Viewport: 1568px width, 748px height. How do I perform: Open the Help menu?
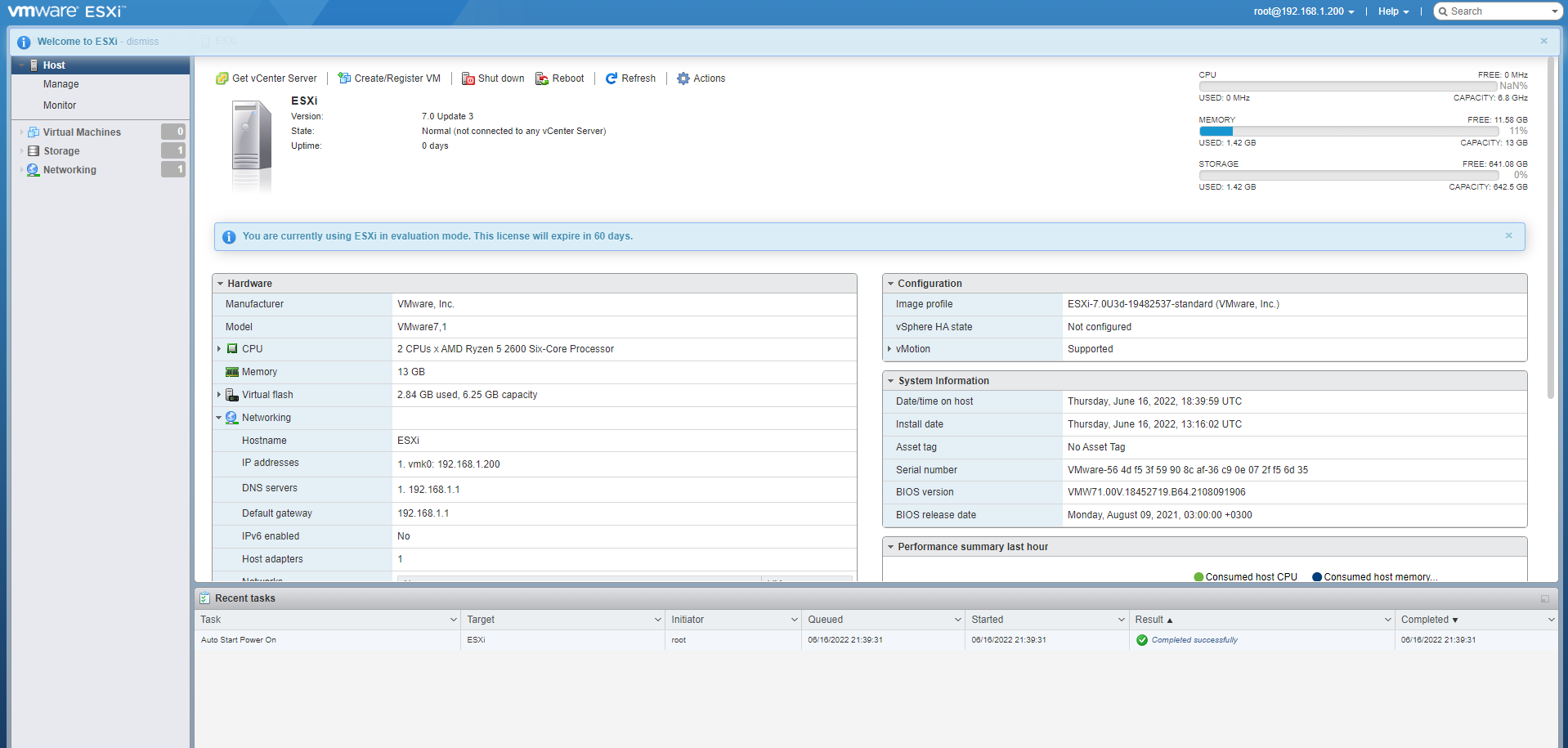click(x=1393, y=11)
